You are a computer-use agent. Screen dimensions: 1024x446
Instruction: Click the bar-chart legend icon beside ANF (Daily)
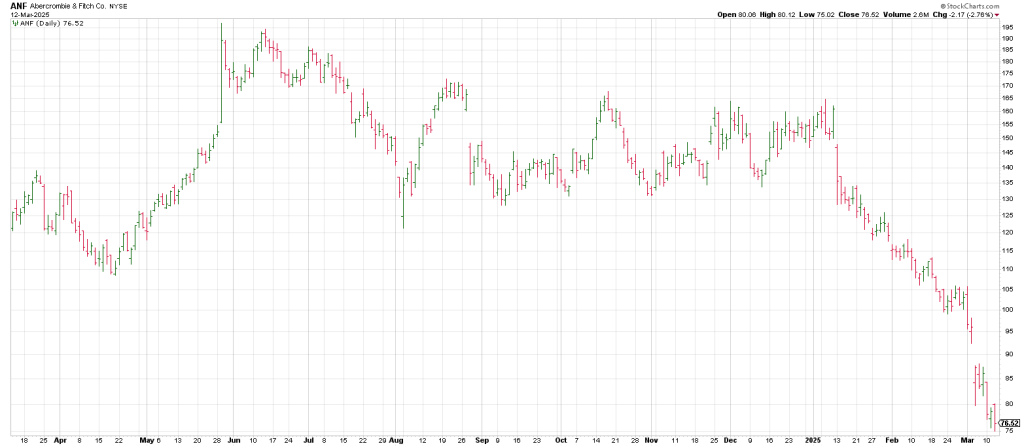click(x=14, y=24)
